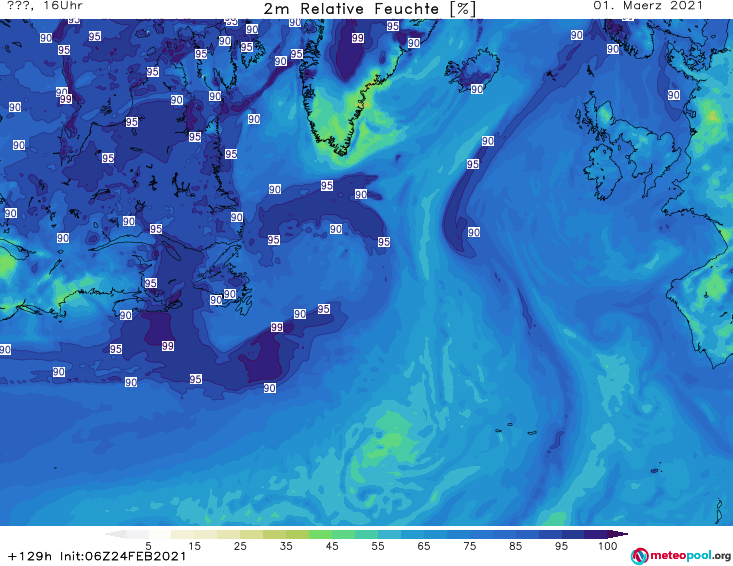Click the '99' contour label on Greenland's ice sheet
The image size is (733, 566).
click(x=358, y=38)
